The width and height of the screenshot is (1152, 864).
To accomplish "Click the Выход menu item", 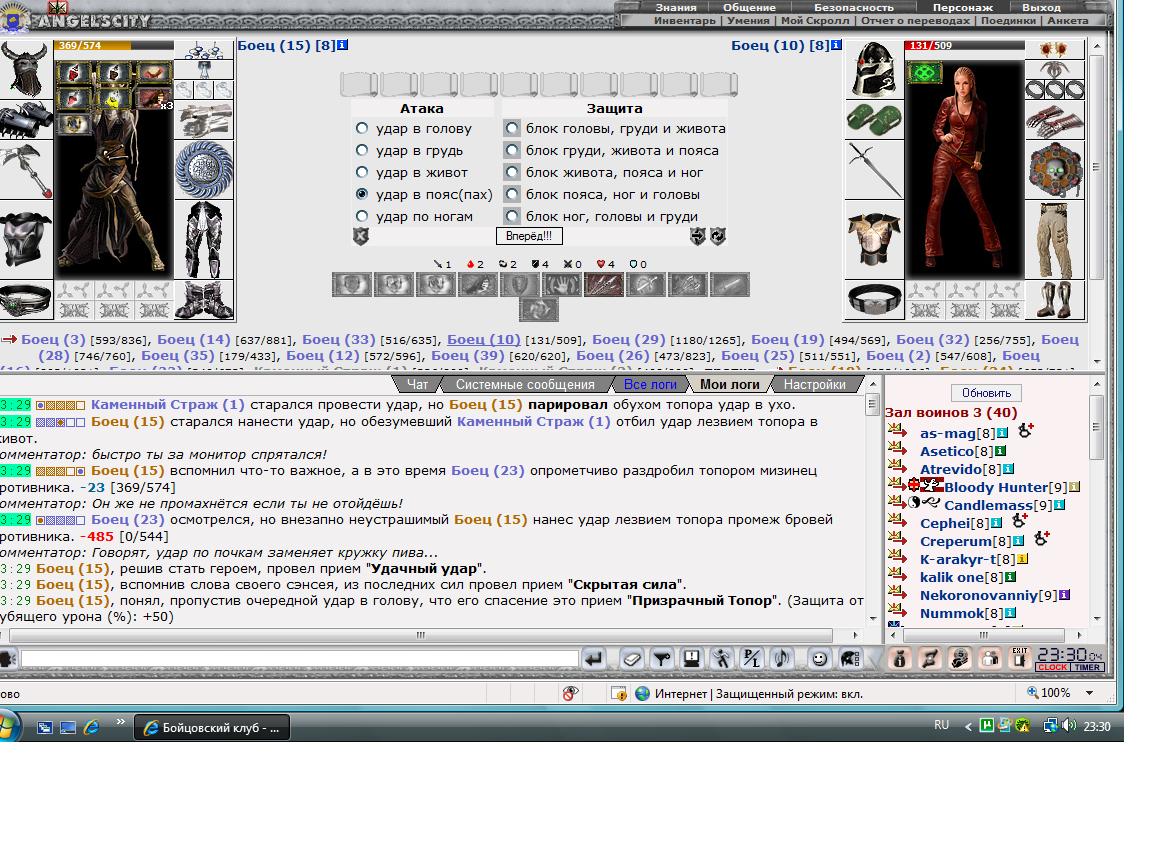I will pos(1041,7).
